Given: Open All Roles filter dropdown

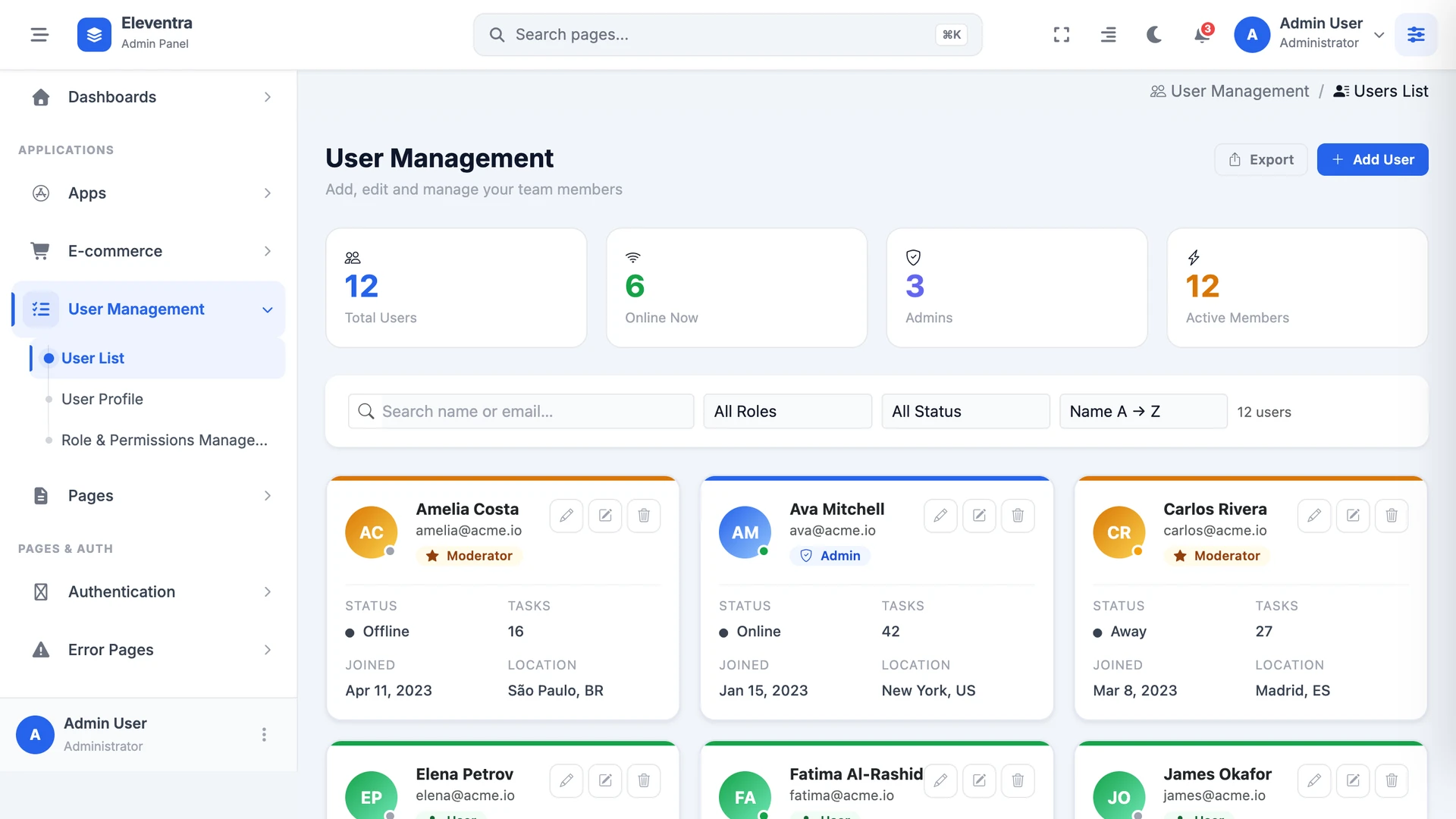Looking at the screenshot, I should (x=787, y=411).
